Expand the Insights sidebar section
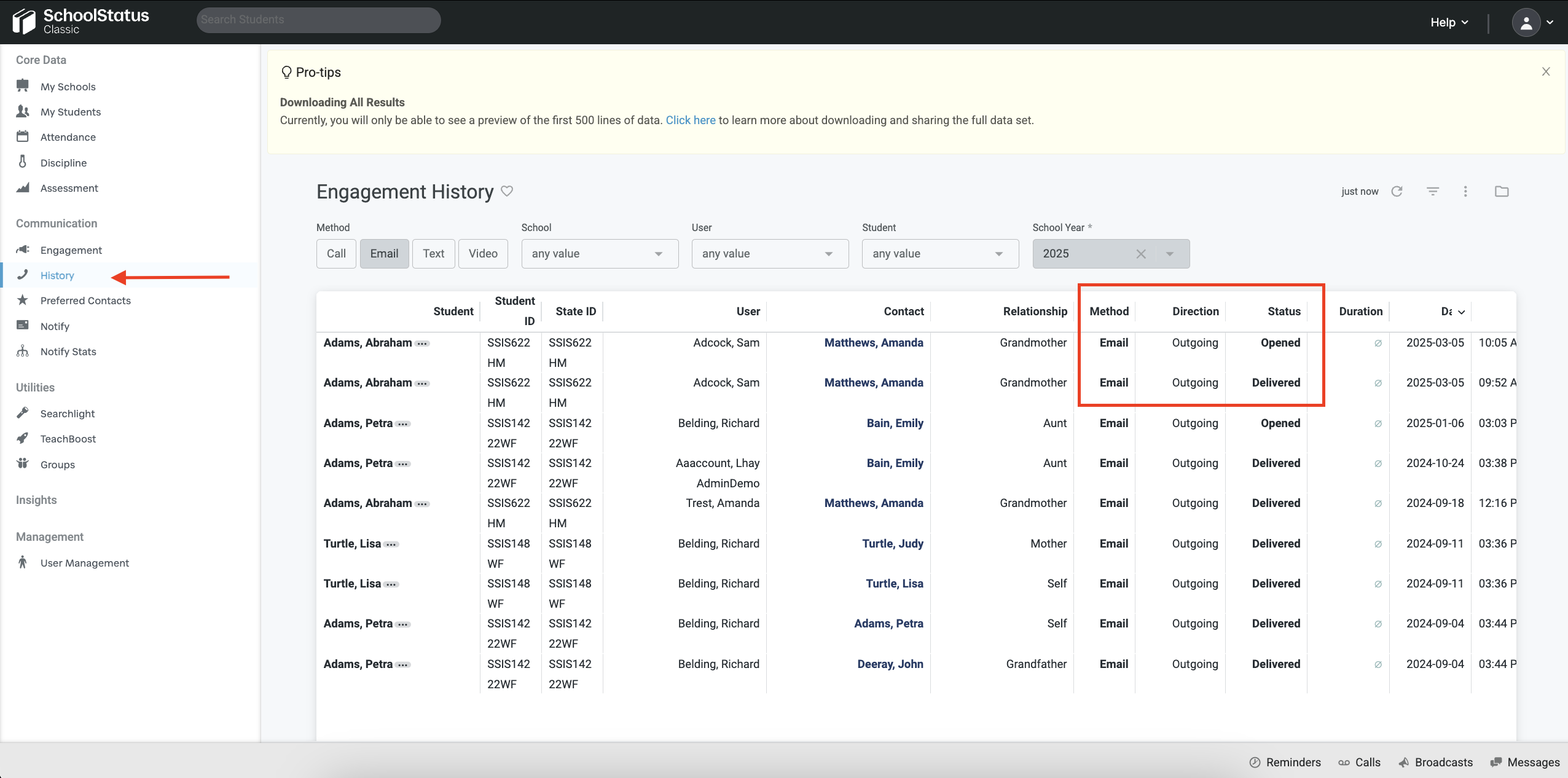 (36, 500)
